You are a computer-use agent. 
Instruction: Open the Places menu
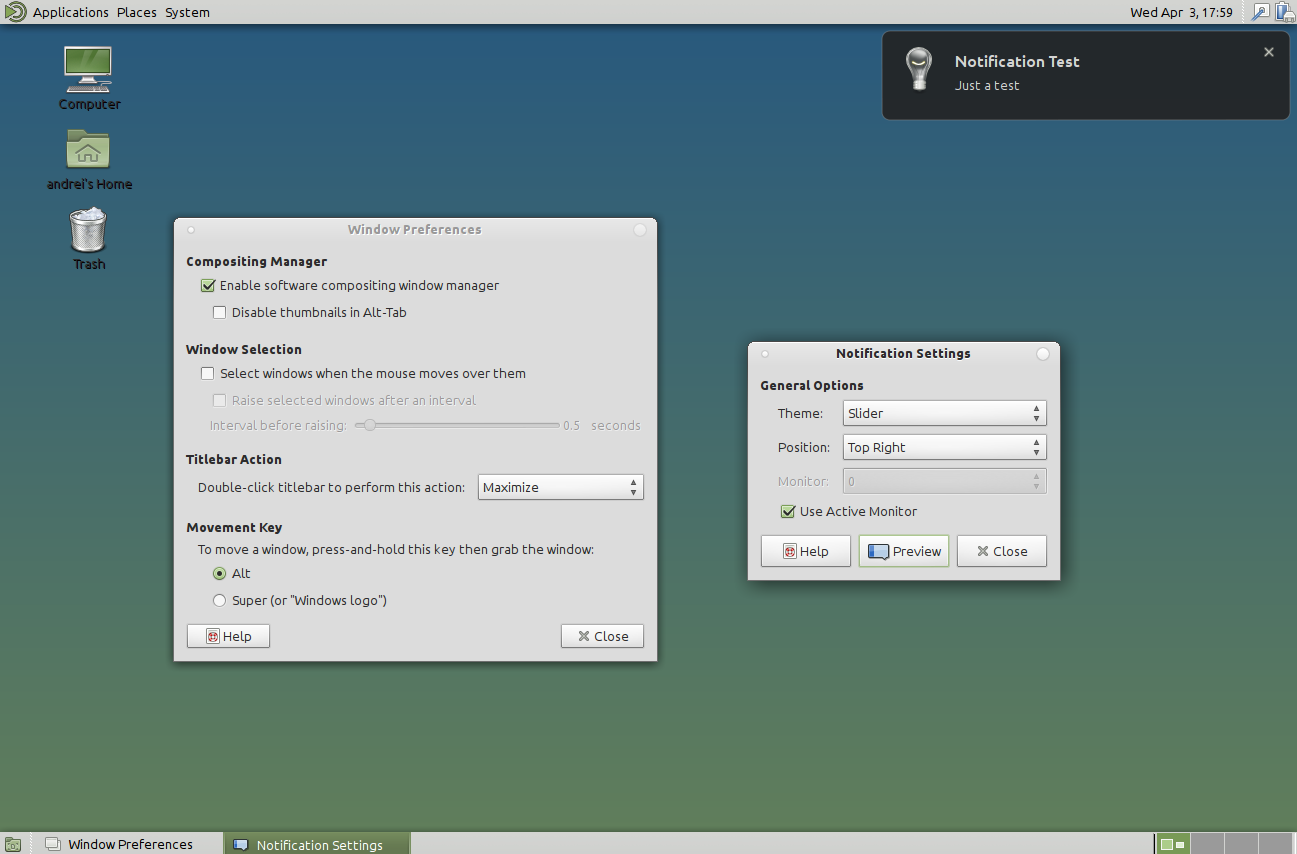click(136, 12)
